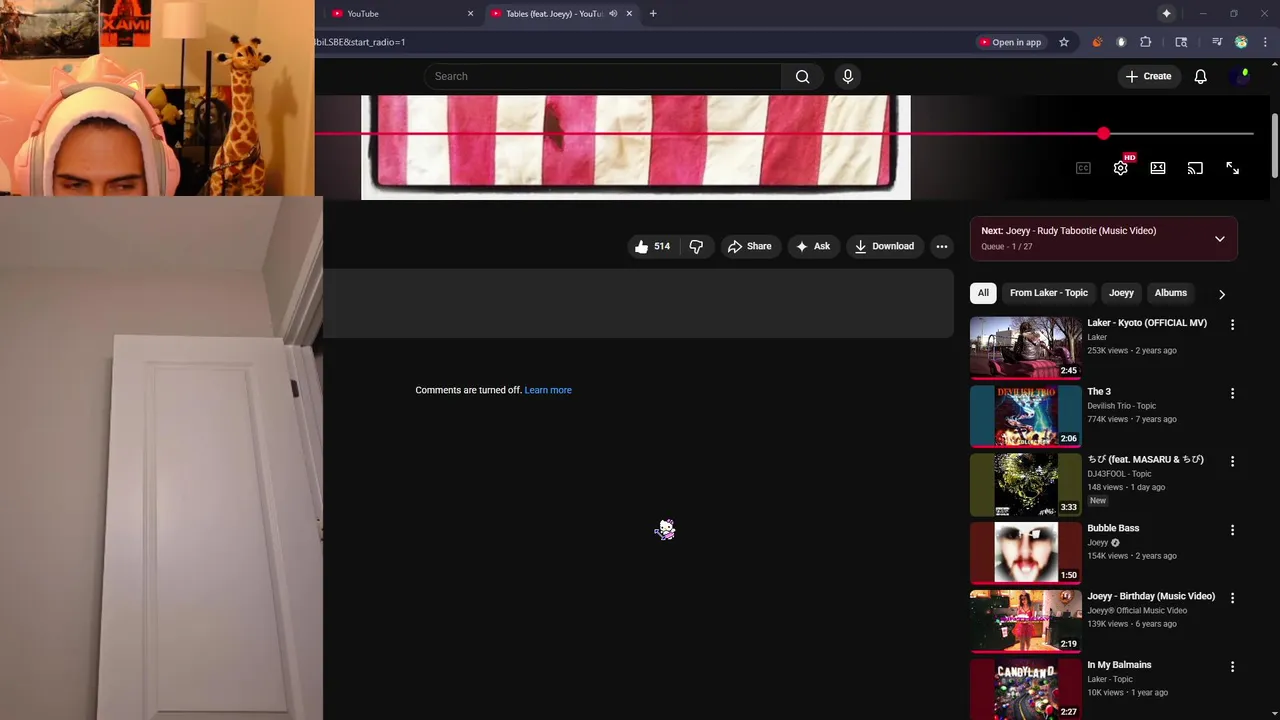Switch to theater mode
Viewport: 1280px width, 720px height.
click(x=1157, y=168)
